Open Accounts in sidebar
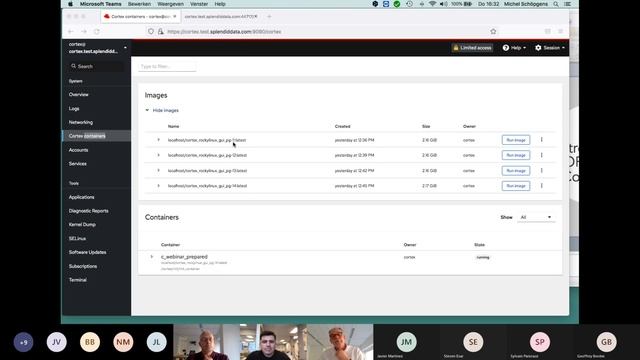The image size is (640, 360). click(x=78, y=150)
